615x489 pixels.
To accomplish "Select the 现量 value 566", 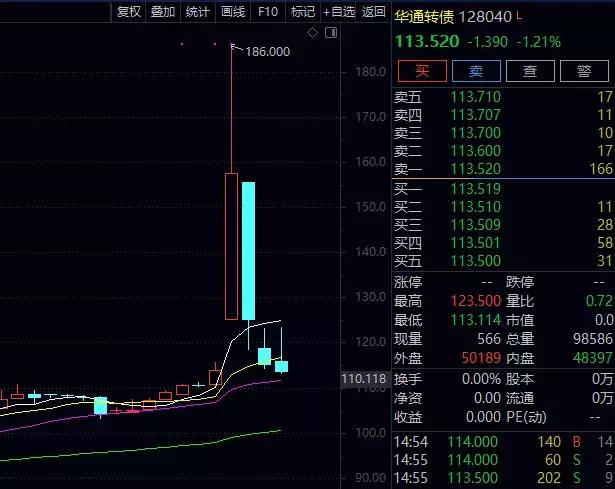I will point(489,339).
